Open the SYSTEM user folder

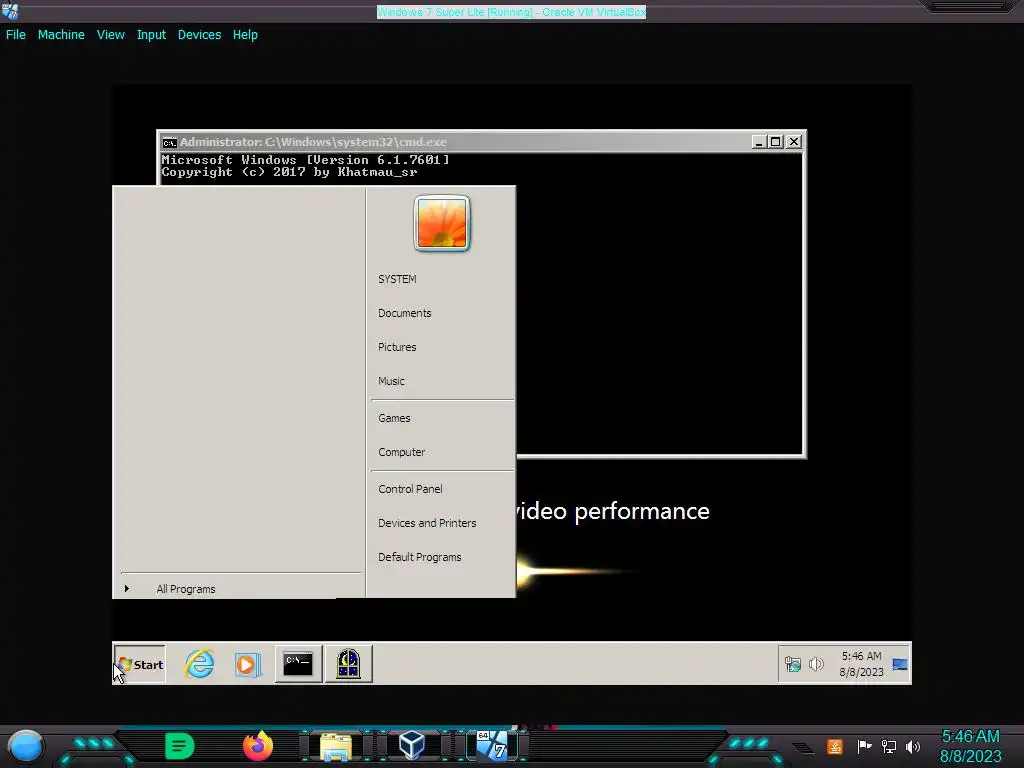pyautogui.click(x=397, y=279)
